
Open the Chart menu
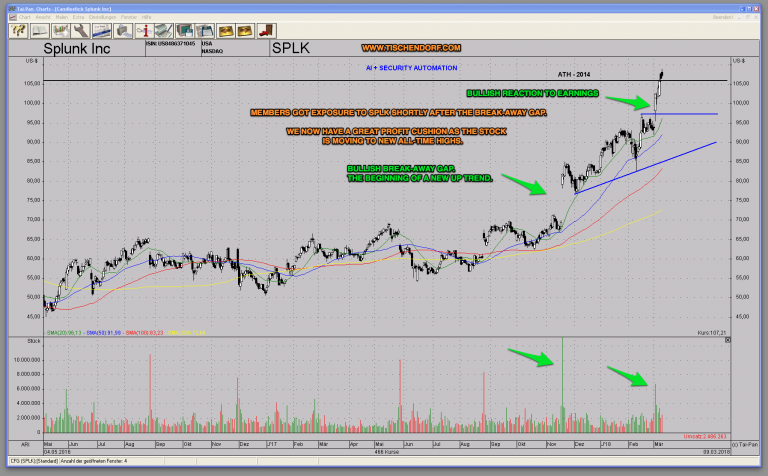25,17
